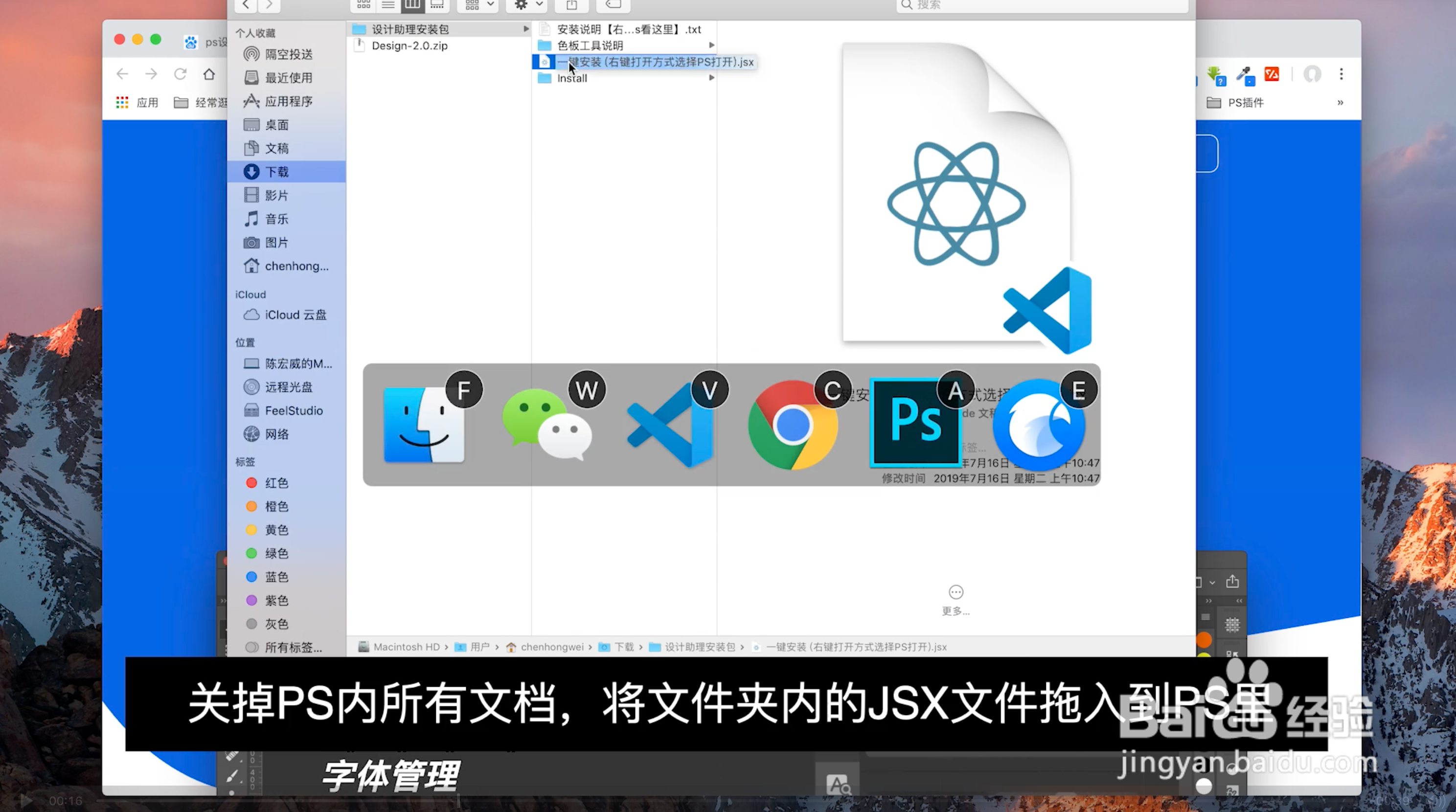Select the 绿色 tag

(x=267, y=553)
